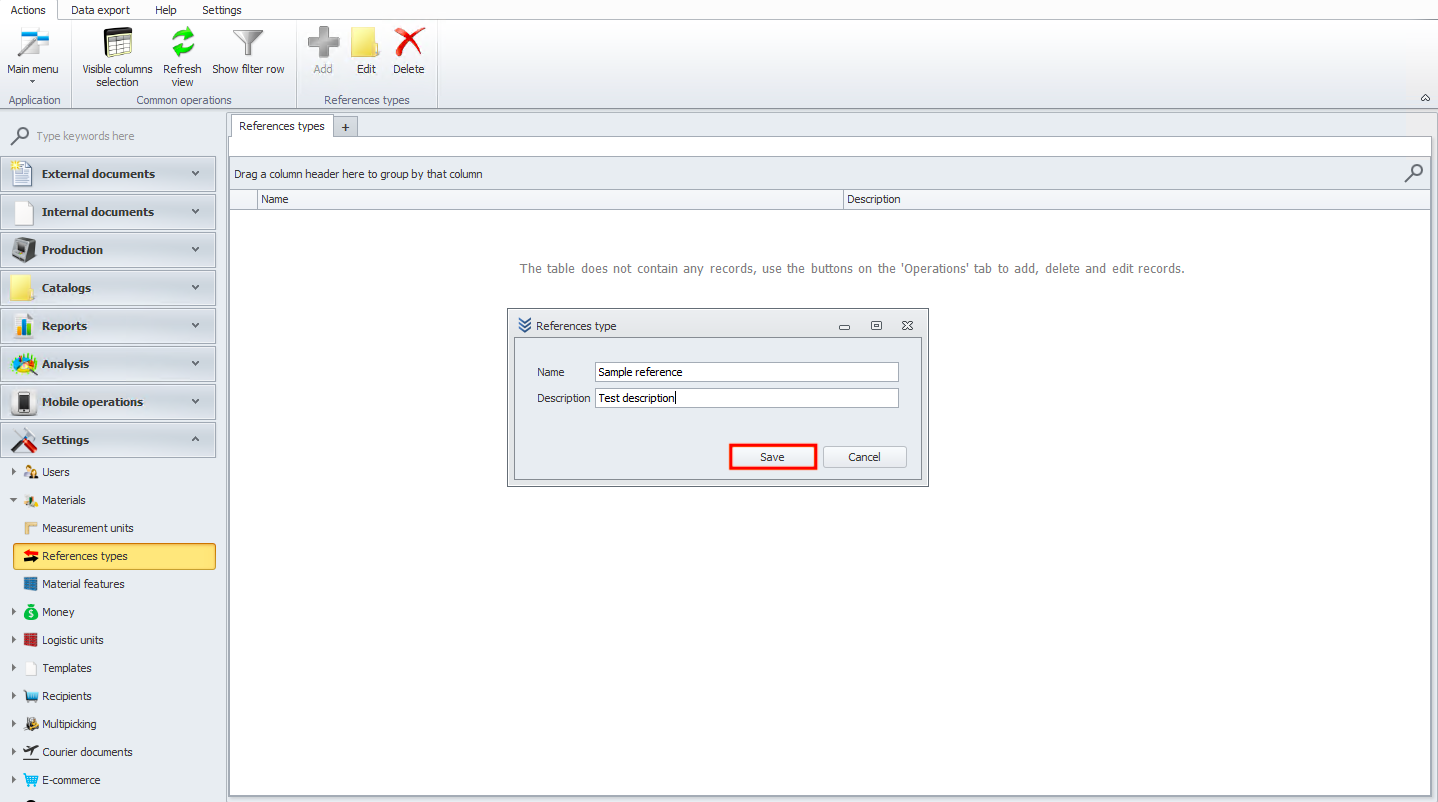1438x802 pixels.
Task: Click the Recipients cart icon
Action: 31,696
